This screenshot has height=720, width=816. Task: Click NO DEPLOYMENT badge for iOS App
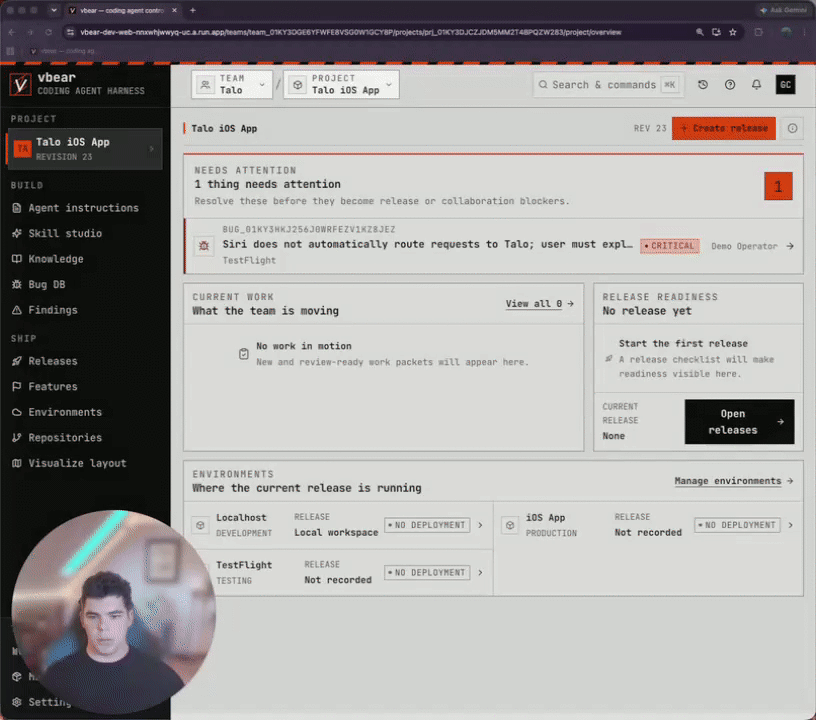pyautogui.click(x=737, y=525)
